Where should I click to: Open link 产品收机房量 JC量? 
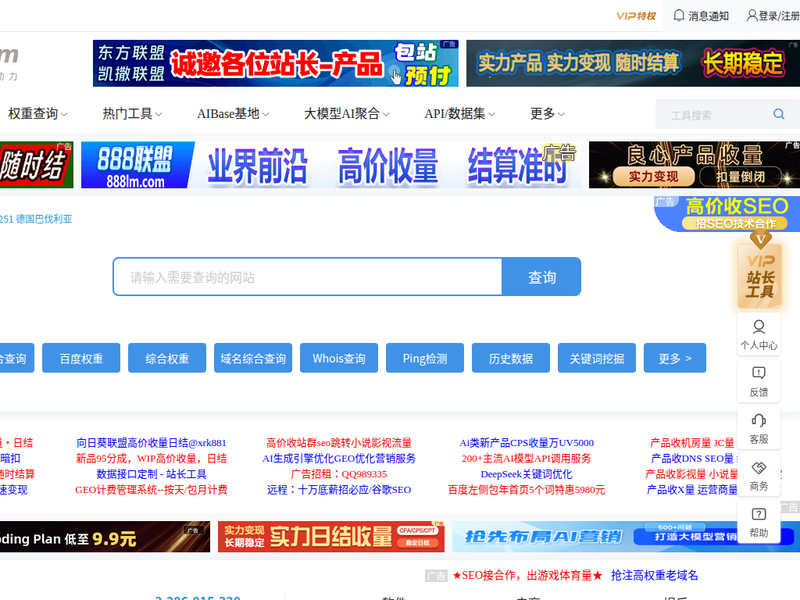coord(692,442)
